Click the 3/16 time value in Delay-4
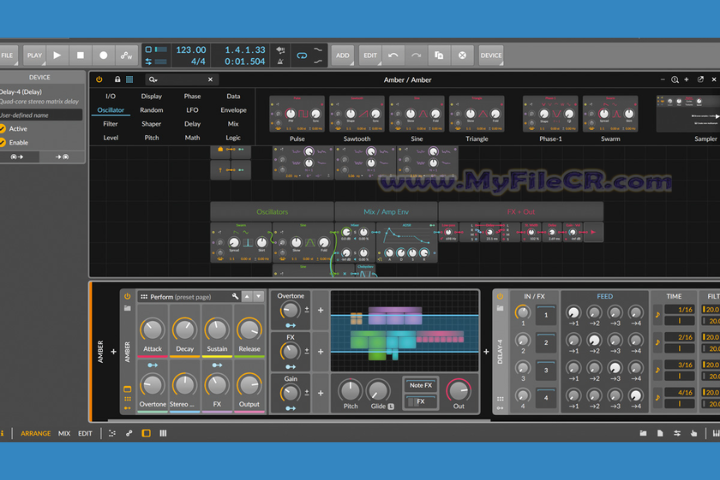The height and width of the screenshot is (480, 720). coord(680,365)
